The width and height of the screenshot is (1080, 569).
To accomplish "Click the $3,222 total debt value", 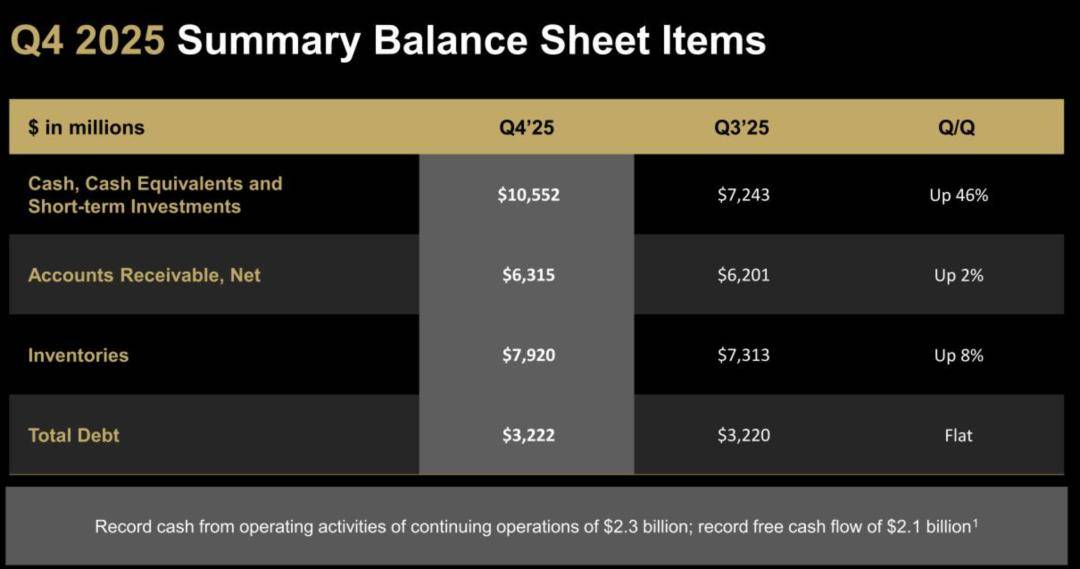I will (528, 435).
